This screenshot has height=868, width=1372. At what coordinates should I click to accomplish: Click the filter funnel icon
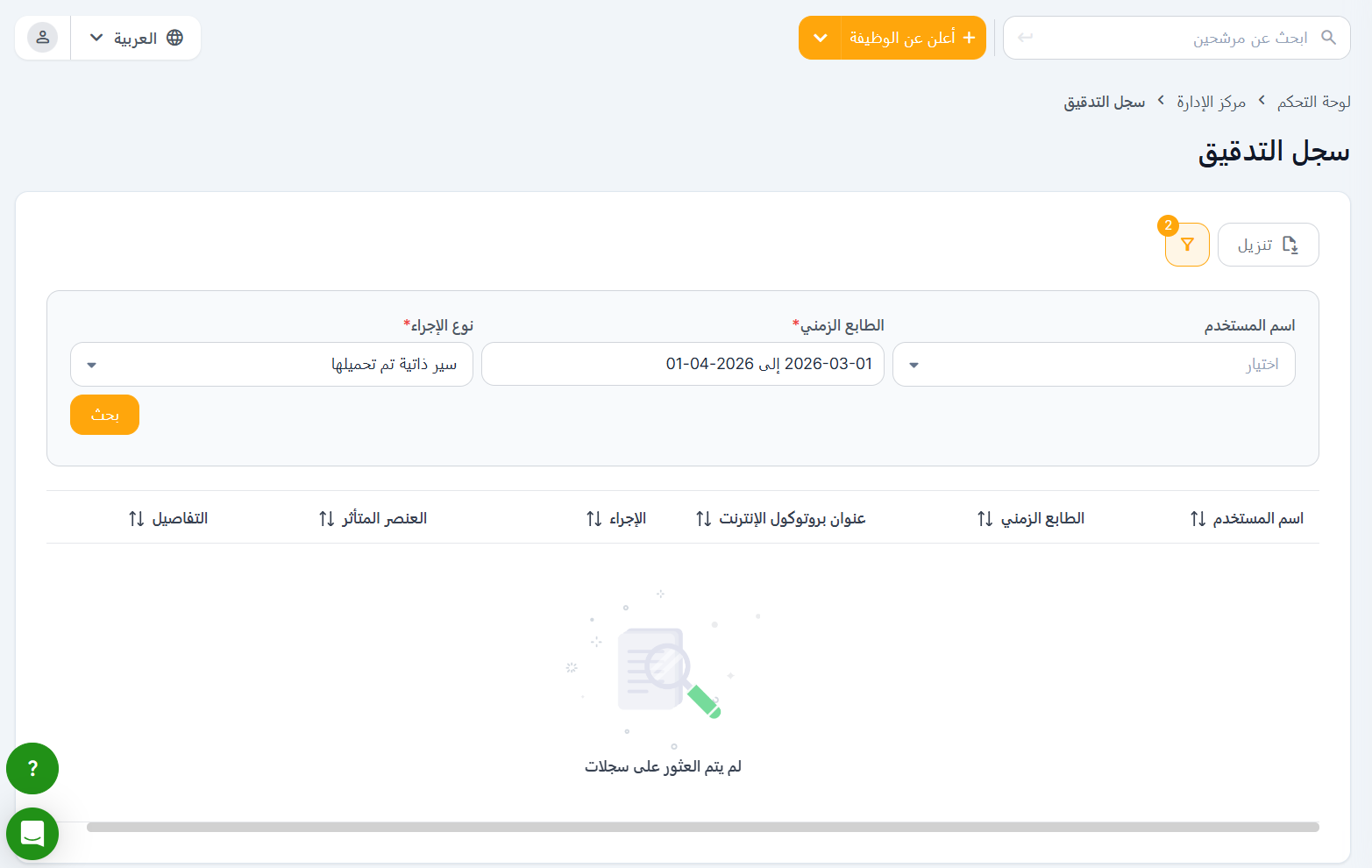pyautogui.click(x=1187, y=245)
